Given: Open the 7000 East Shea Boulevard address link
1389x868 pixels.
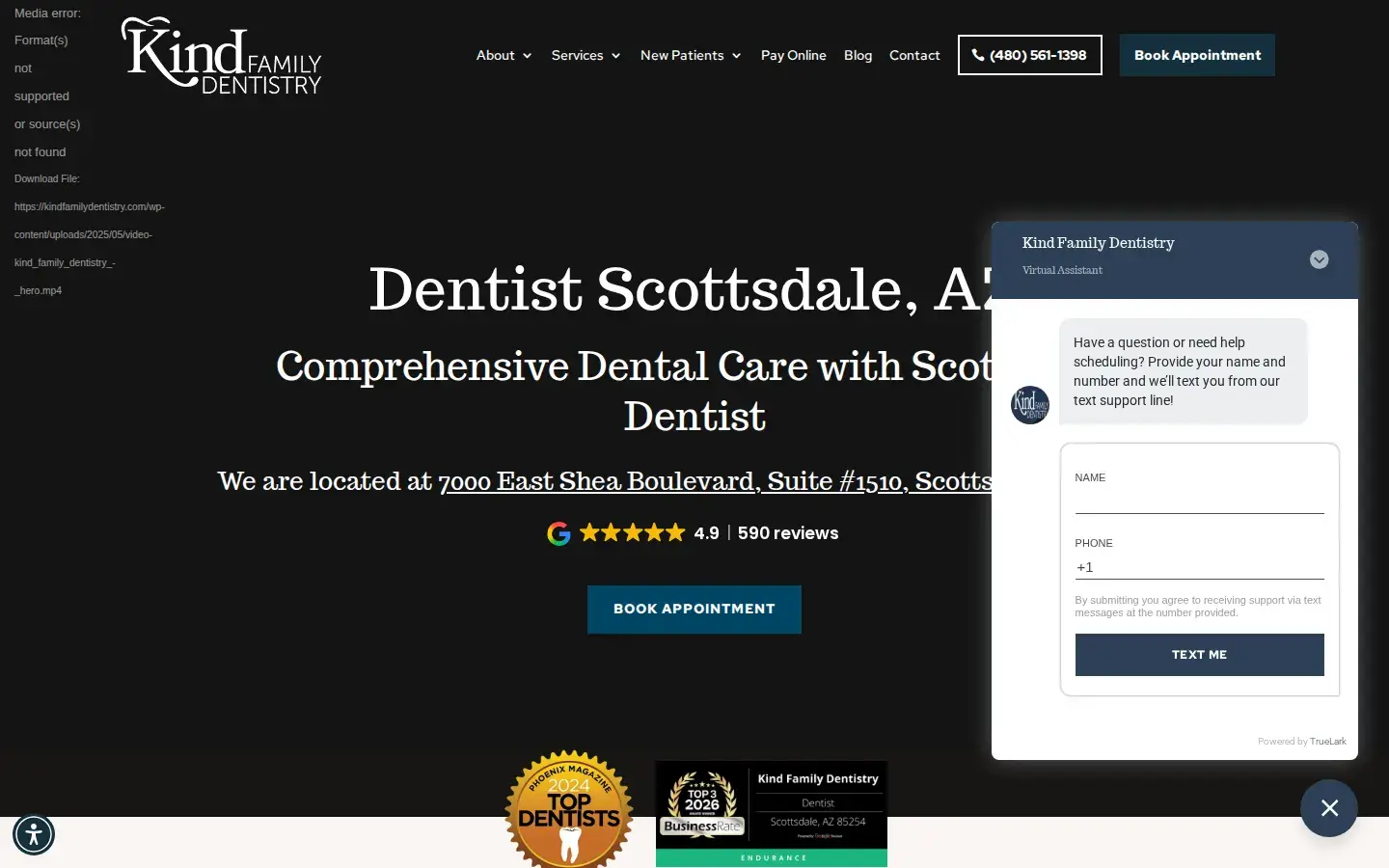Looking at the screenshot, I should click(x=715, y=480).
